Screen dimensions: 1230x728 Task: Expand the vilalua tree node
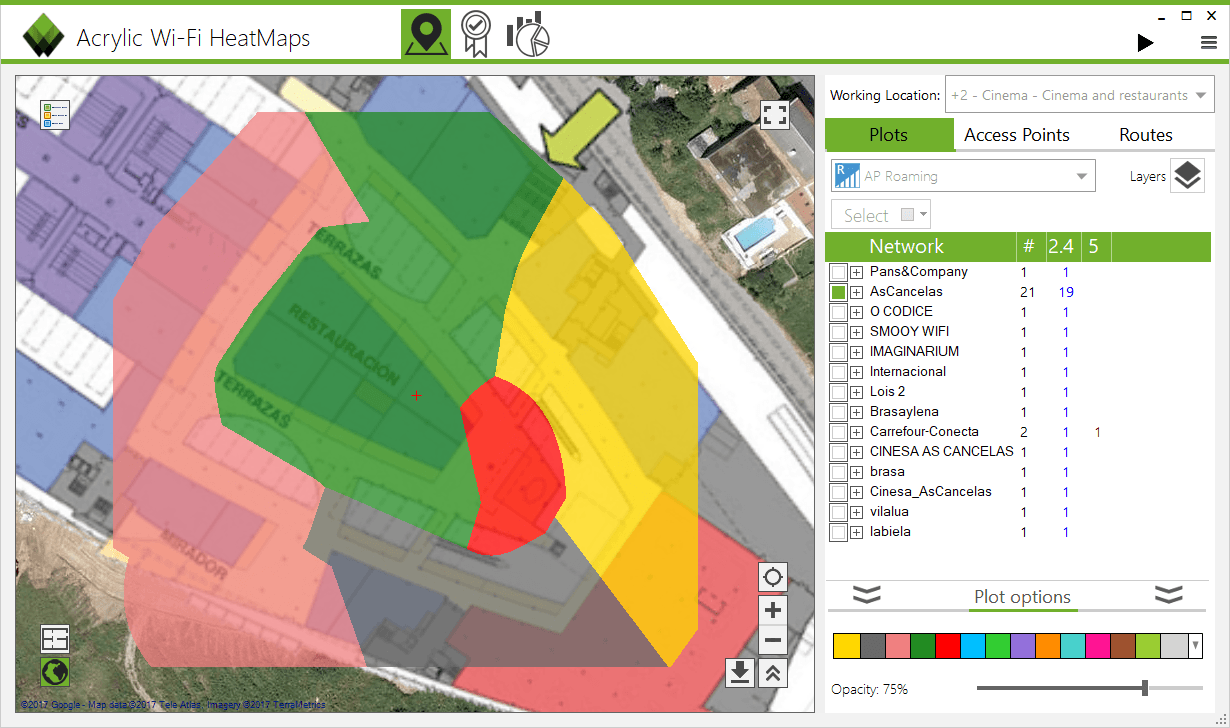(857, 512)
